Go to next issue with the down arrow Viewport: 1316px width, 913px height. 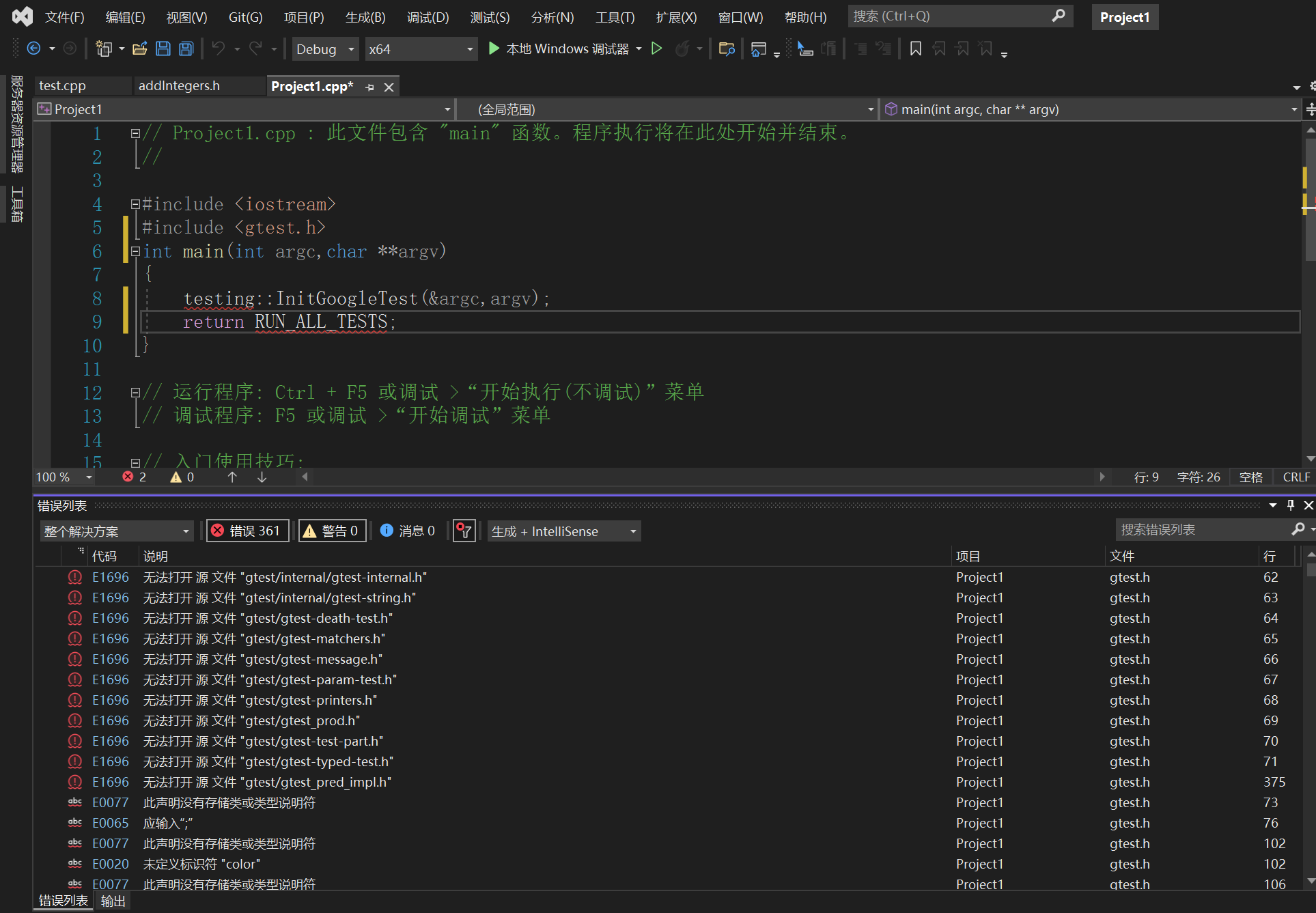tap(262, 477)
